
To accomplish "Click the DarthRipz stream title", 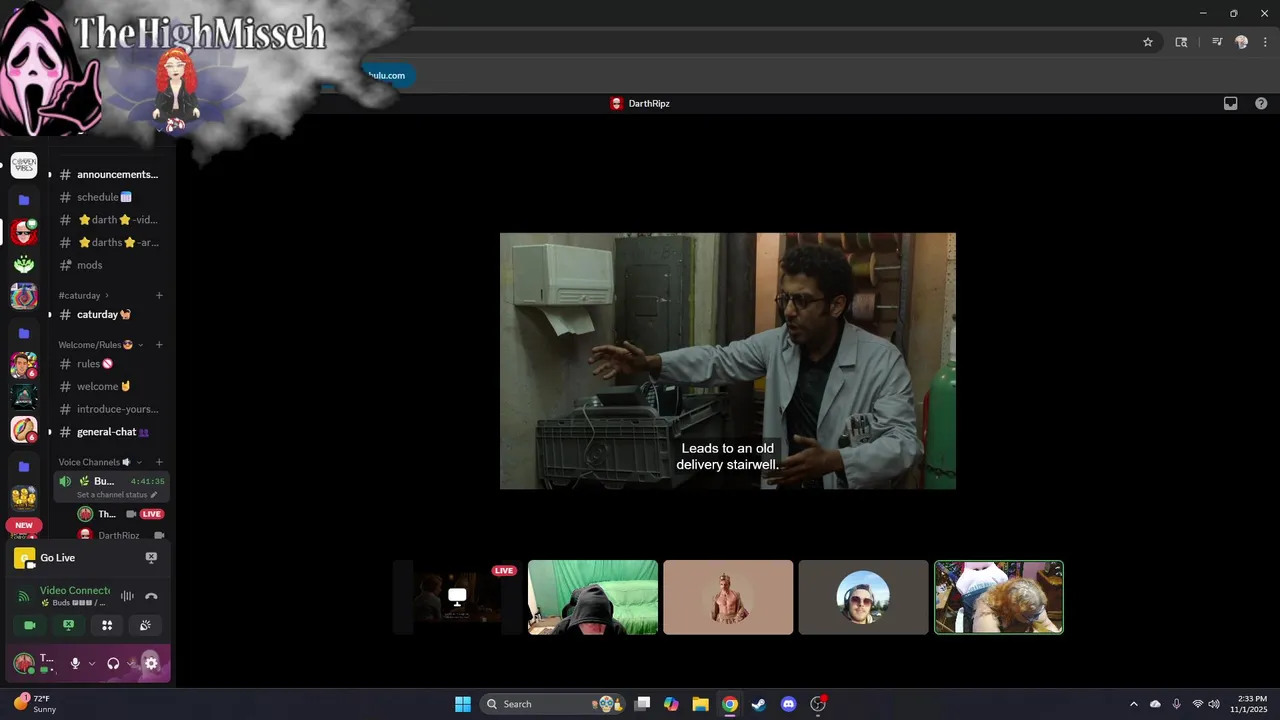I will [649, 103].
